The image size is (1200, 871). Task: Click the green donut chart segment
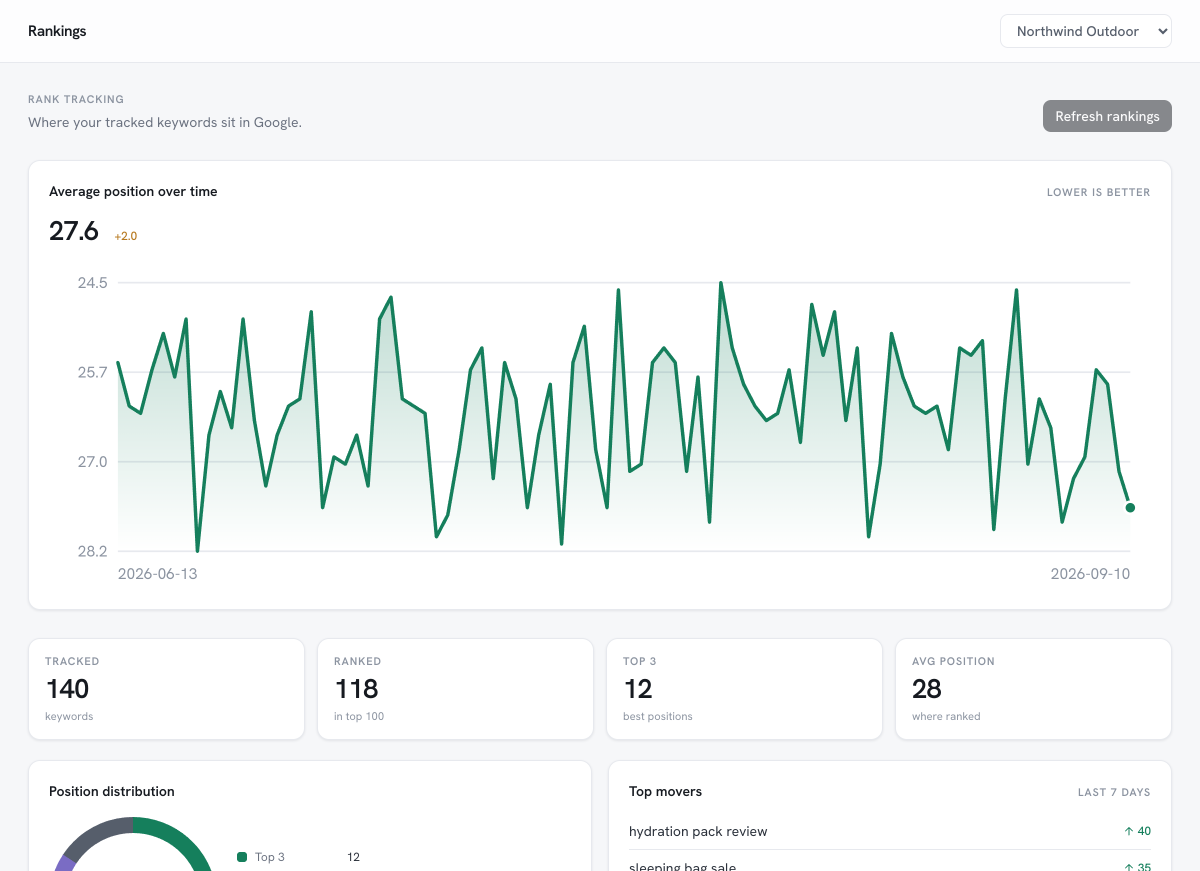185,840
